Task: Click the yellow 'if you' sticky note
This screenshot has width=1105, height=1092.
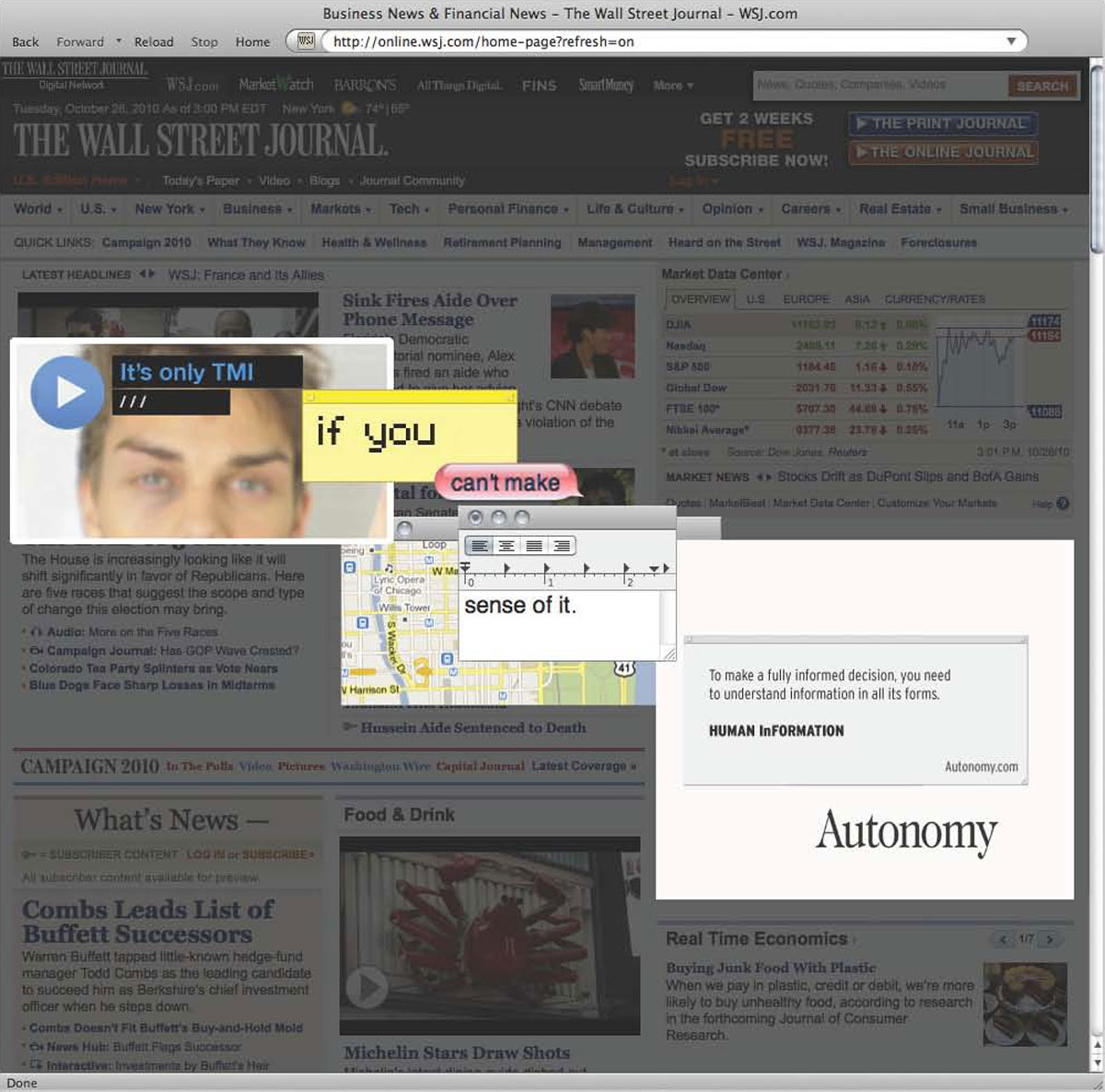Action: (410, 435)
